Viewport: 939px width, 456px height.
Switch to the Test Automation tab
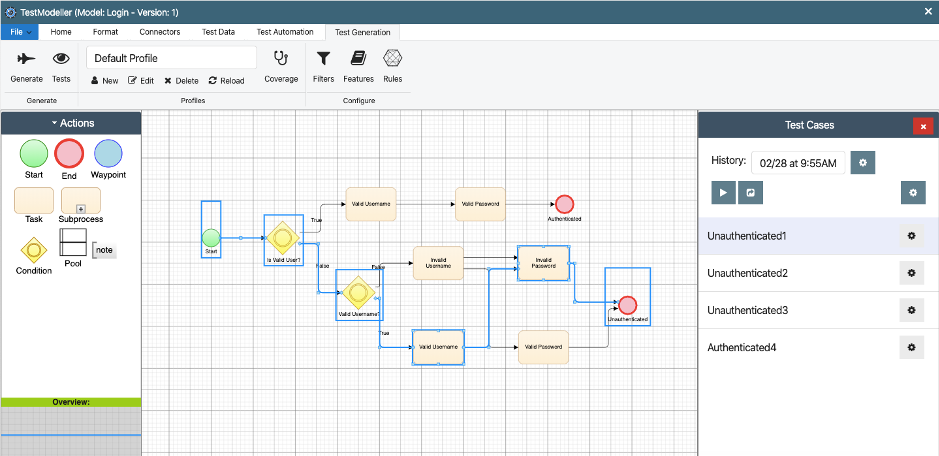(x=285, y=32)
